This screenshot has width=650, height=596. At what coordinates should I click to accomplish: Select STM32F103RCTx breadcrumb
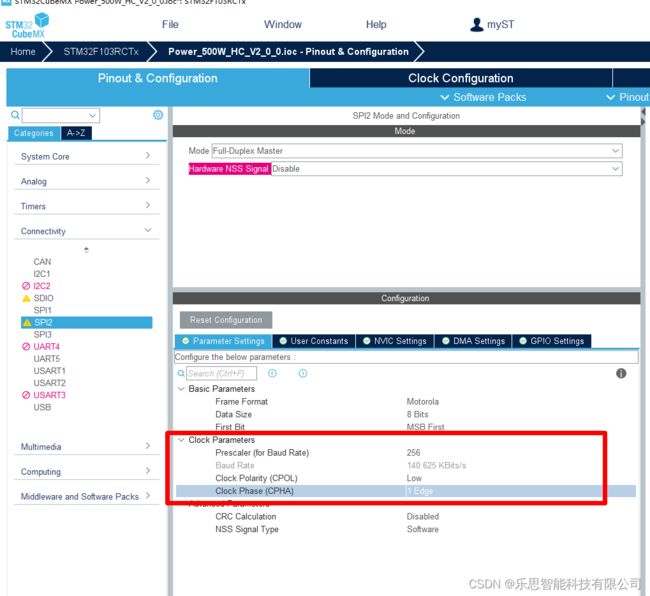pos(101,52)
